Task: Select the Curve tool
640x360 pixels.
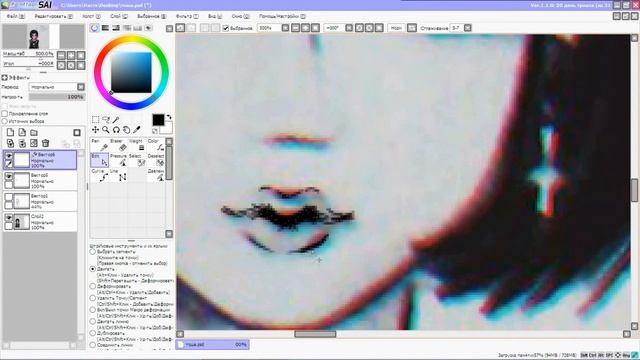Action: tap(100, 176)
